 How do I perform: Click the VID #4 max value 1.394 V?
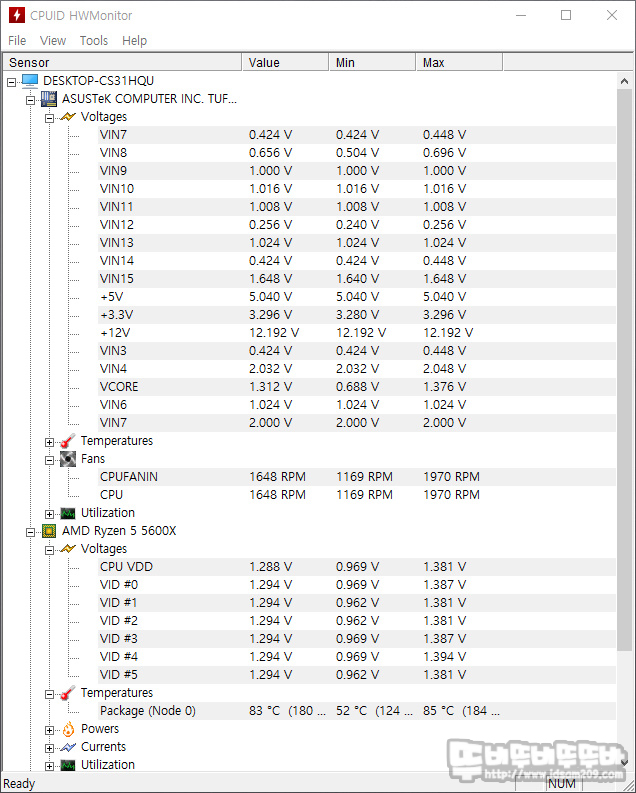tap(444, 657)
